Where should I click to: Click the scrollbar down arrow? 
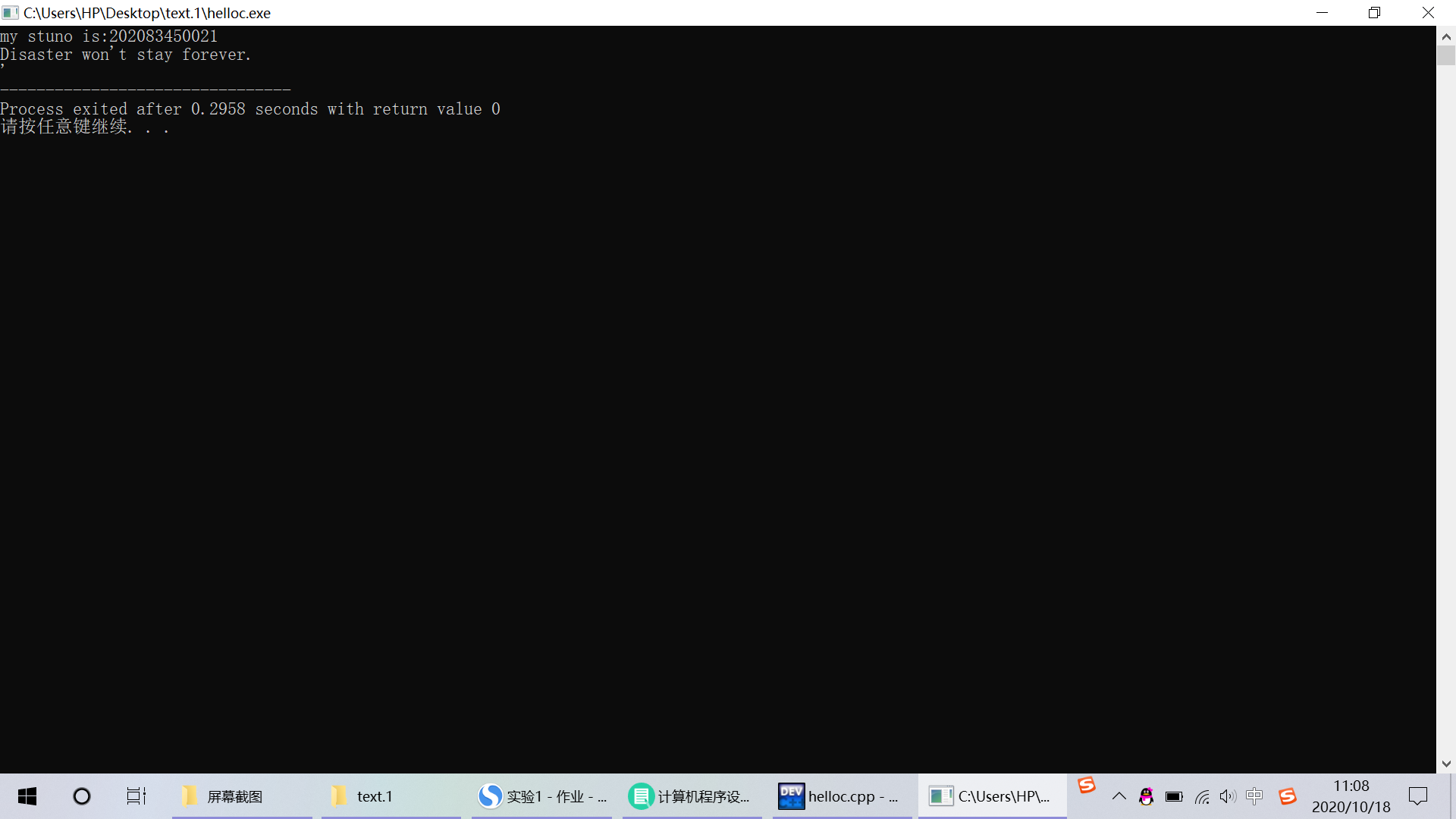point(1446,764)
